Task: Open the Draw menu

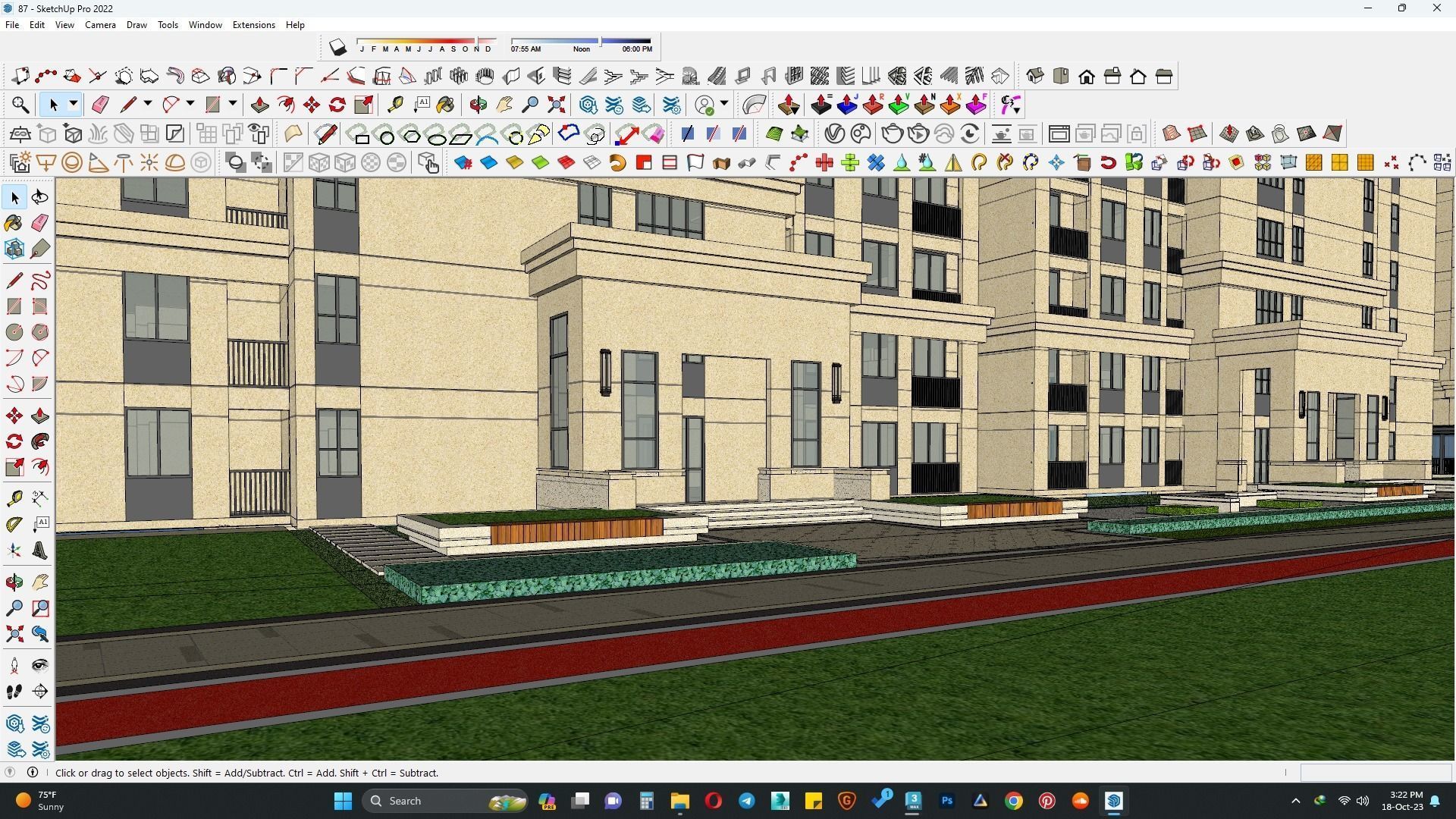Action: 136,25
